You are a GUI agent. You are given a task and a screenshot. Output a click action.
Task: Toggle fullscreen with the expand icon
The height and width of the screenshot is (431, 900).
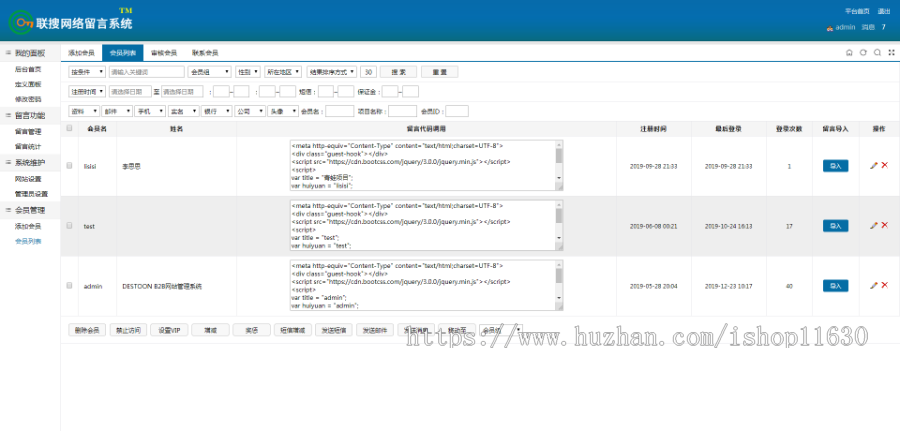click(891, 52)
